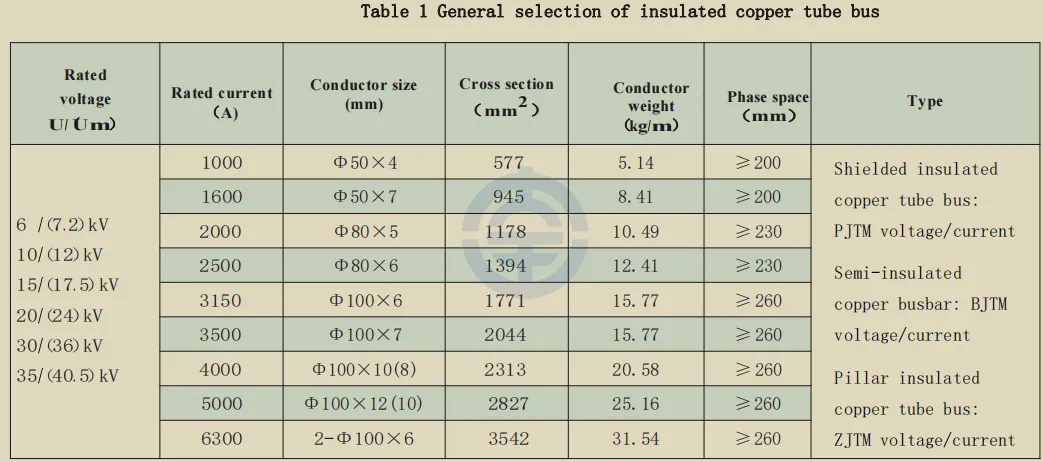Select the 'Rated voltage' column header

[x=85, y=99]
